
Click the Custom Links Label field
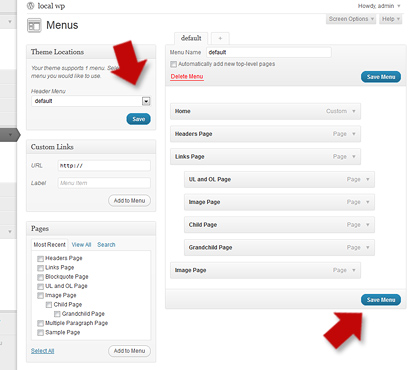[x=104, y=183]
